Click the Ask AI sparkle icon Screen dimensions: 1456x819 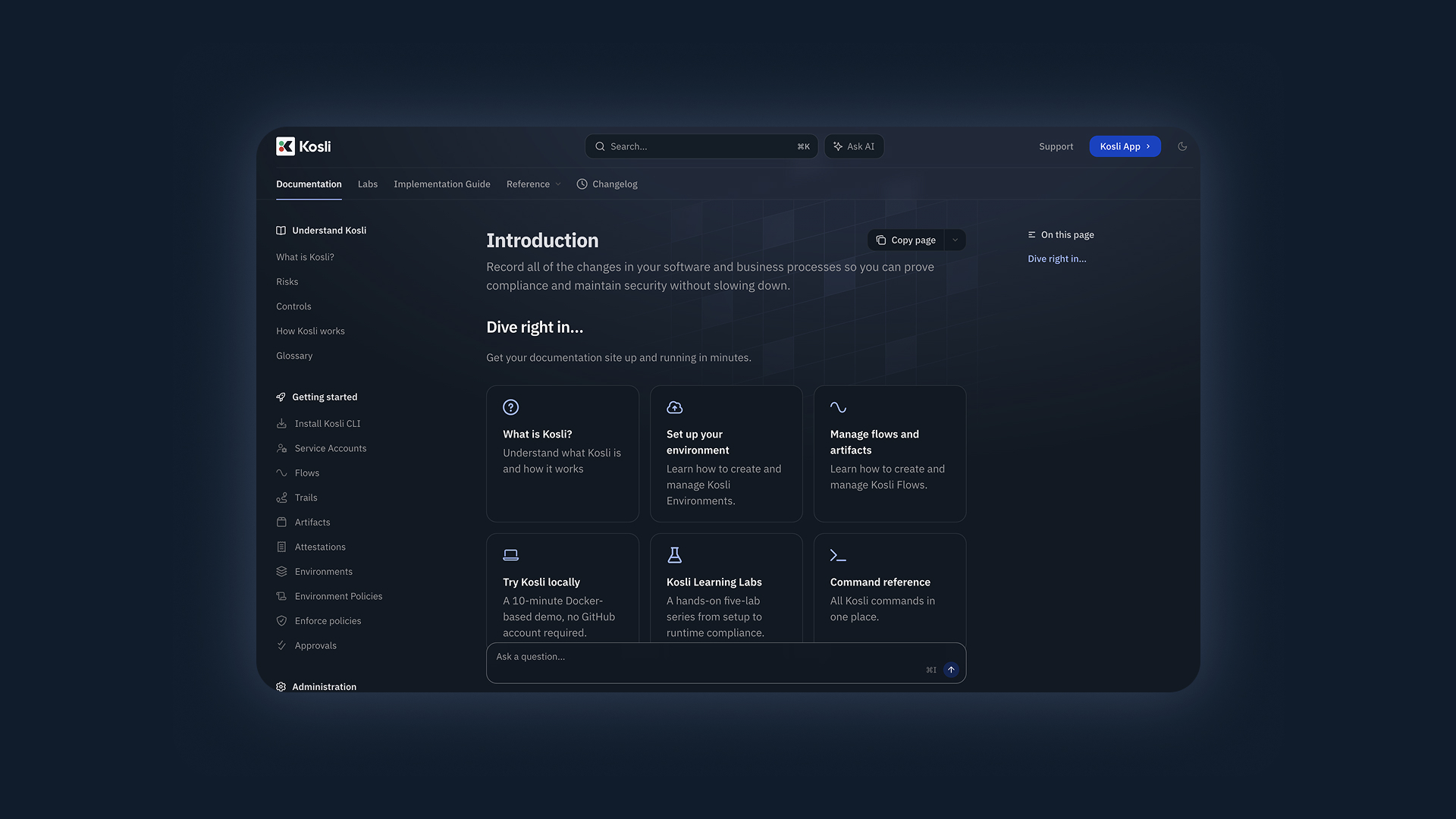[x=837, y=146]
